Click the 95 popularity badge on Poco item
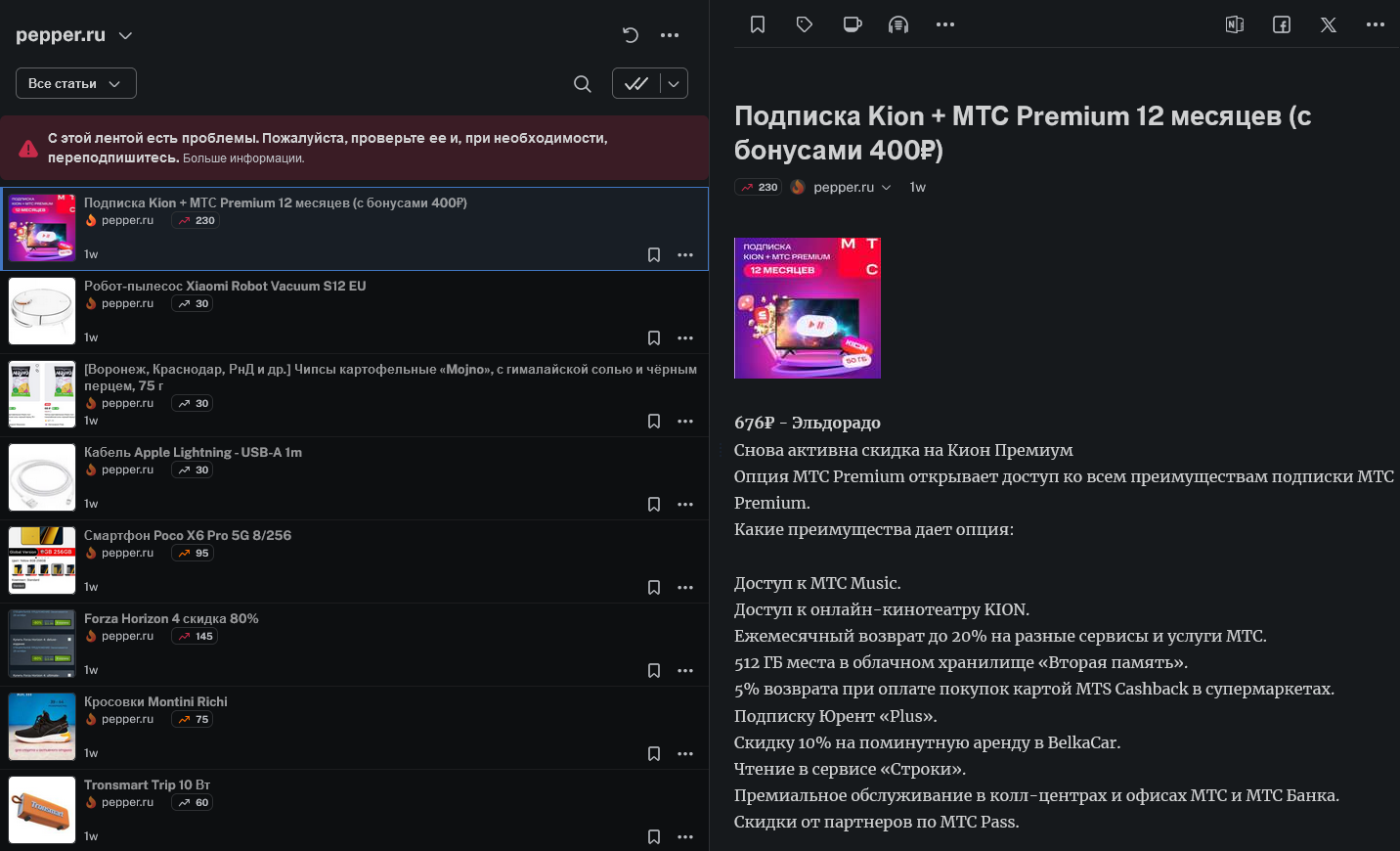This screenshot has width=1400, height=851. pos(194,553)
